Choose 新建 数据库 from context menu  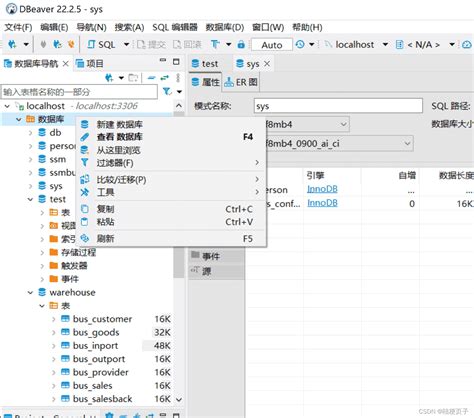pyautogui.click(x=171, y=124)
